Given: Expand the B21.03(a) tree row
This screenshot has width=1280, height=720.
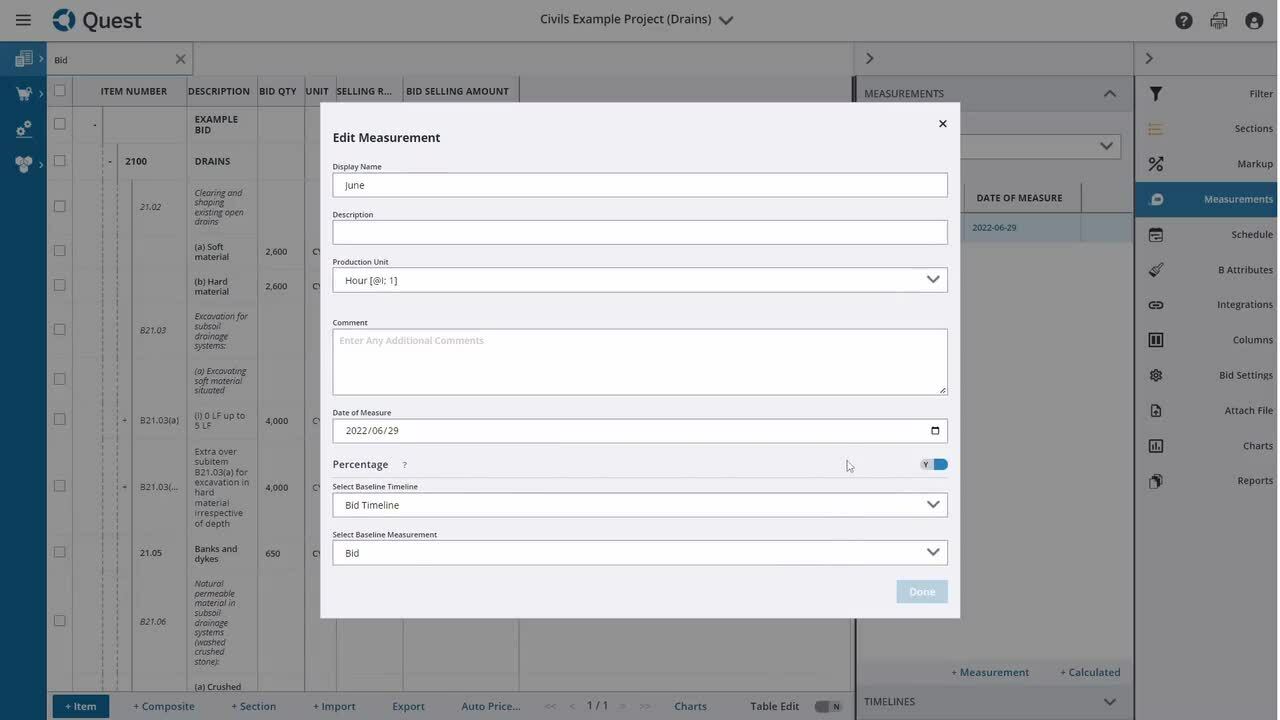Looking at the screenshot, I should click(x=124, y=421).
